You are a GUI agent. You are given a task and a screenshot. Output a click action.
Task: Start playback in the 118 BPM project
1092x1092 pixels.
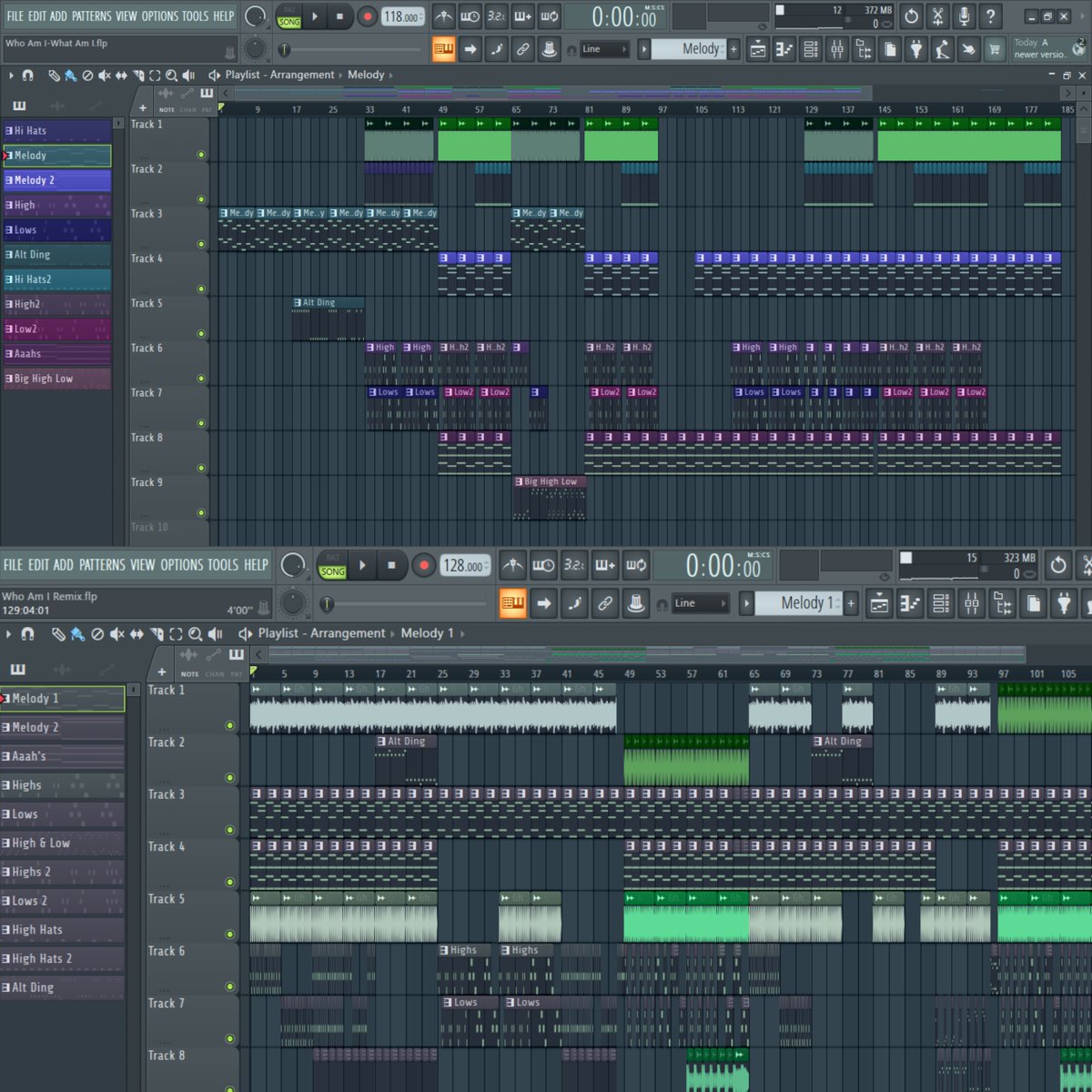(x=315, y=16)
